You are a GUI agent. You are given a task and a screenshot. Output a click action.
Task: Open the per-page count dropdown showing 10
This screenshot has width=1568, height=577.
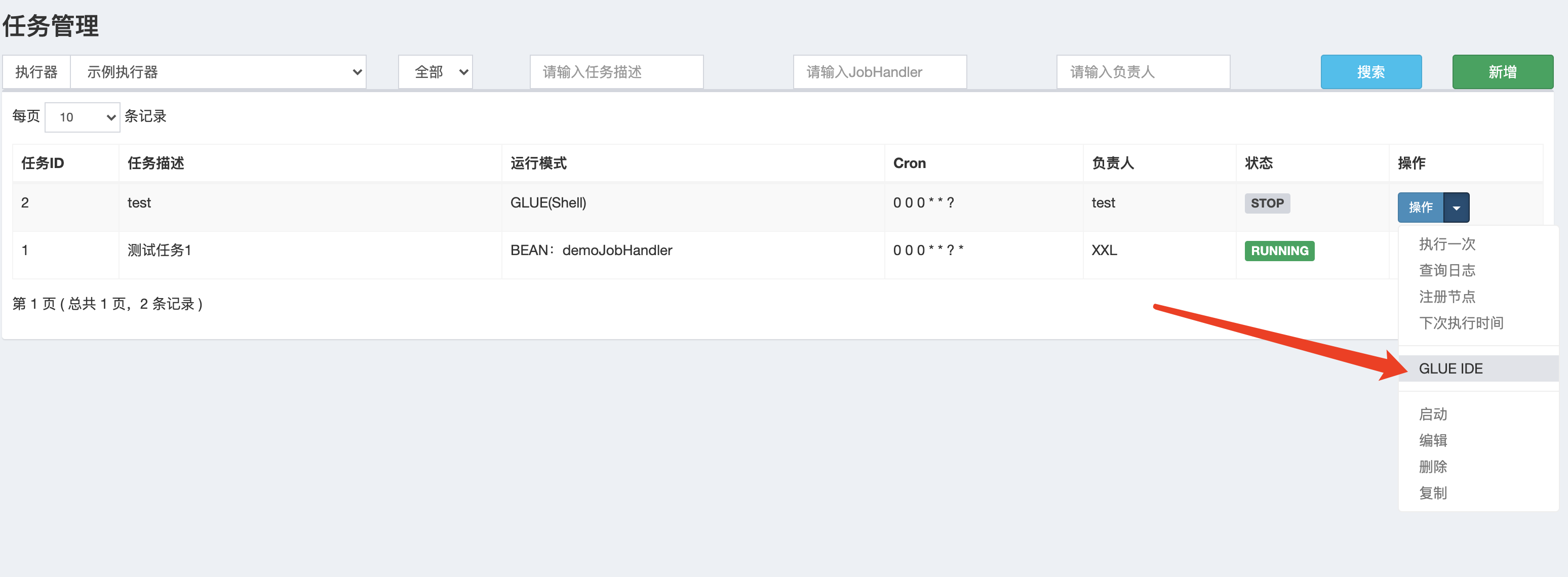click(82, 117)
